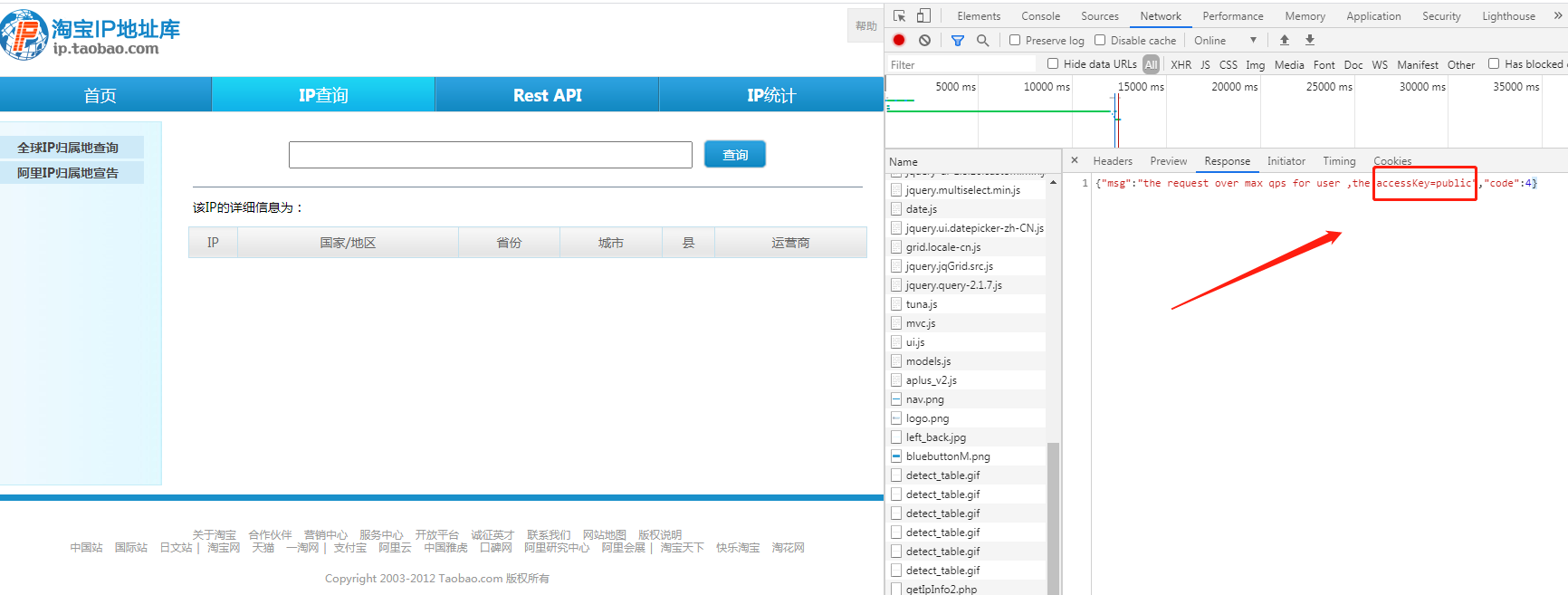Click the file icon beside tuna.js
Image resolution: width=1568 pixels, height=595 pixels.
pos(896,304)
